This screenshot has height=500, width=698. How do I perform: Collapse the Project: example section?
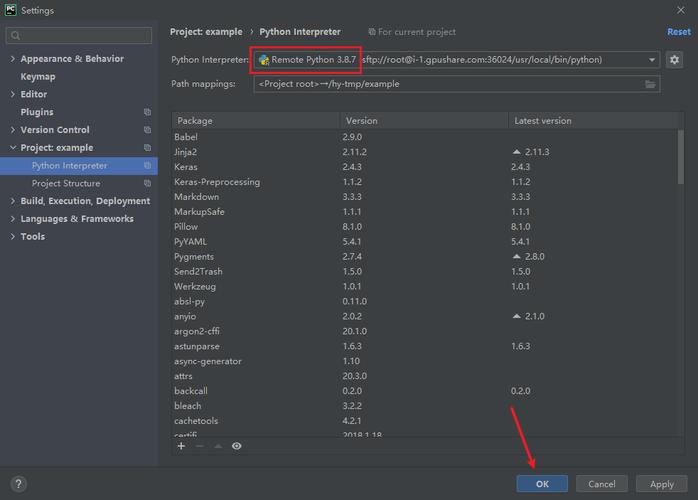[12, 147]
